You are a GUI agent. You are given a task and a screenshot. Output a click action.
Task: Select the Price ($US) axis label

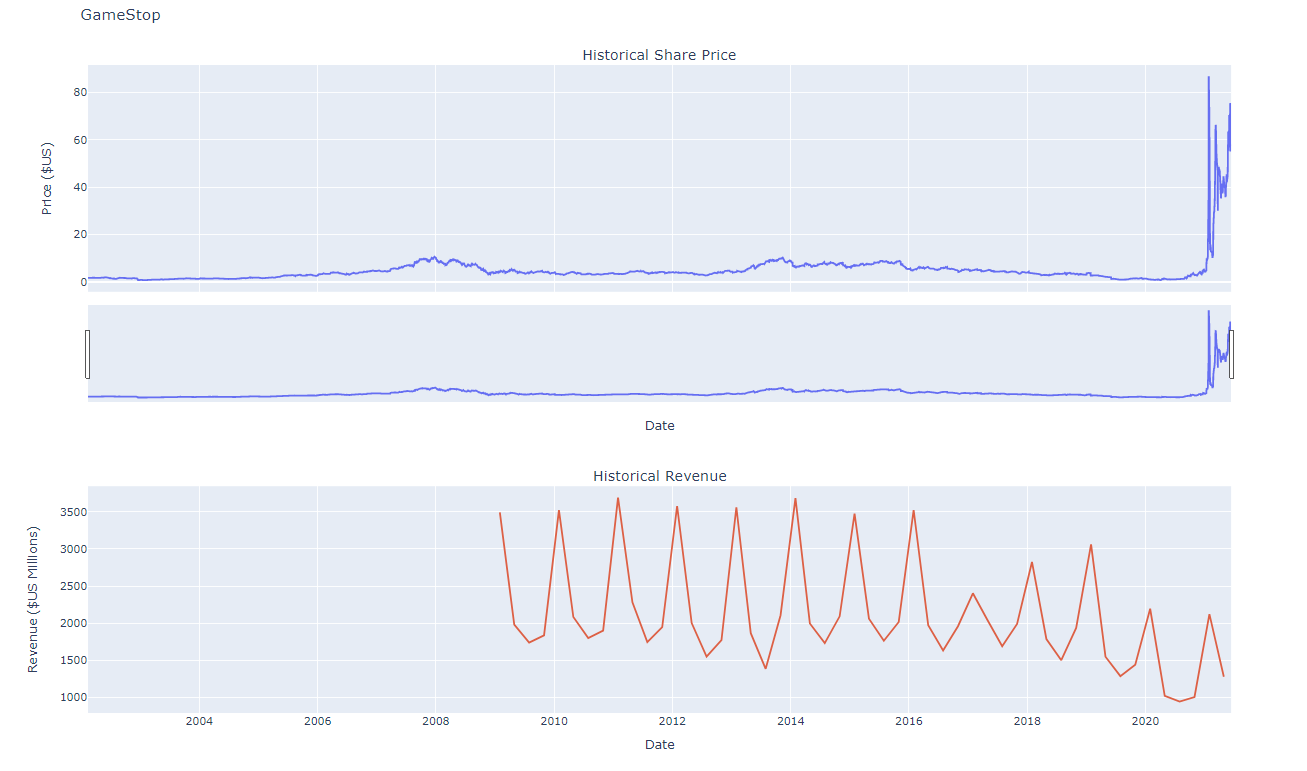[x=46, y=178]
